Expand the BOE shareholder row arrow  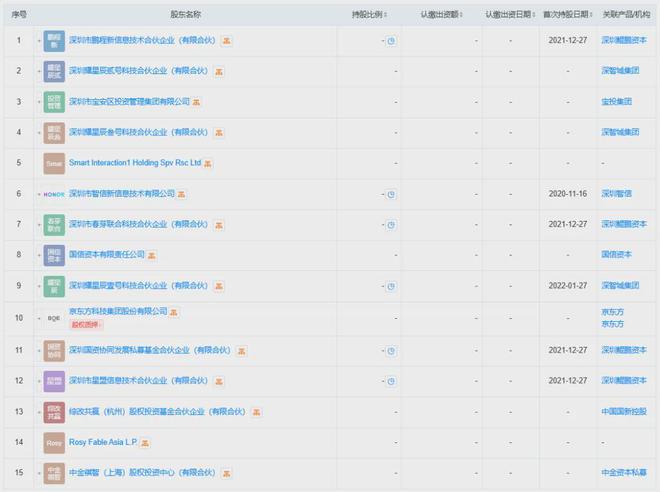[x=39, y=318]
